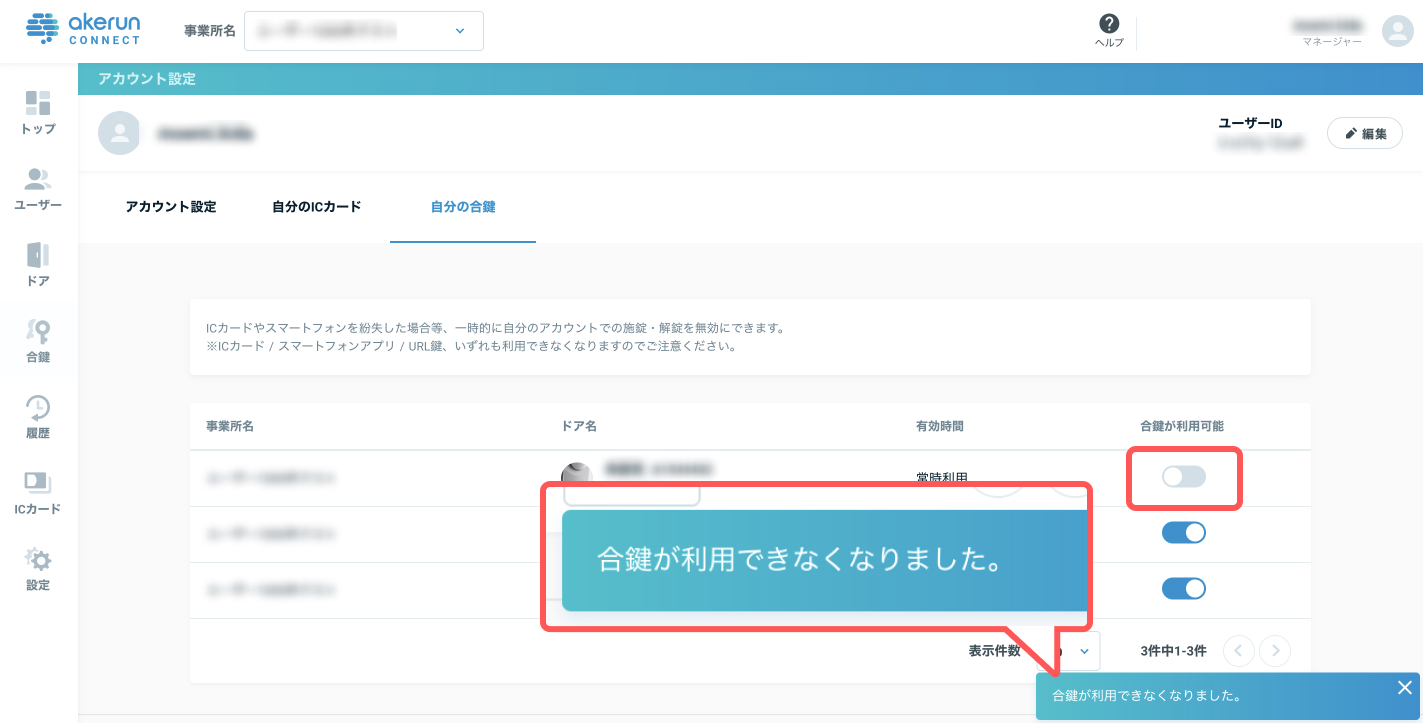1423x723 pixels.
Task: Open 設定 gear in sidebar
Action: (38, 568)
